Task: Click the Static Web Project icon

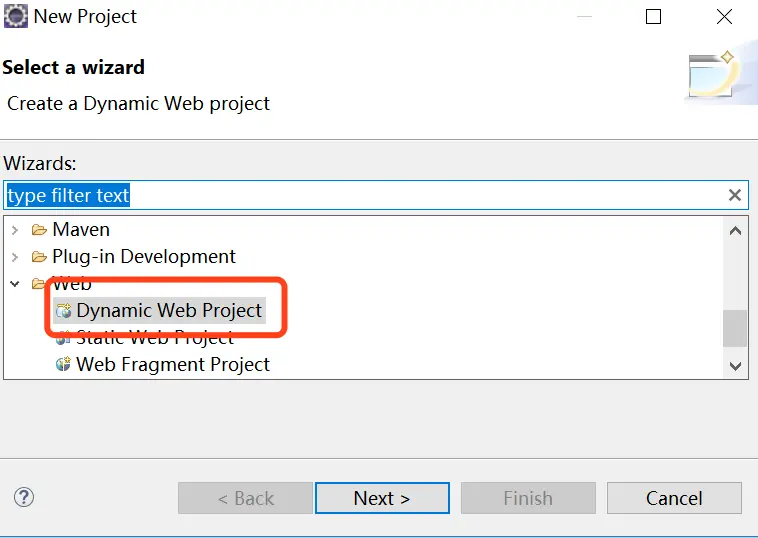Action: click(x=64, y=338)
